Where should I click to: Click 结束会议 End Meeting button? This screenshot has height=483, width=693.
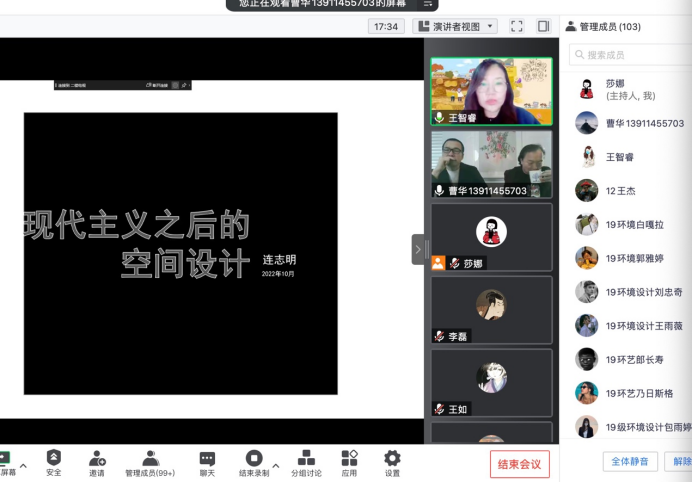point(519,464)
